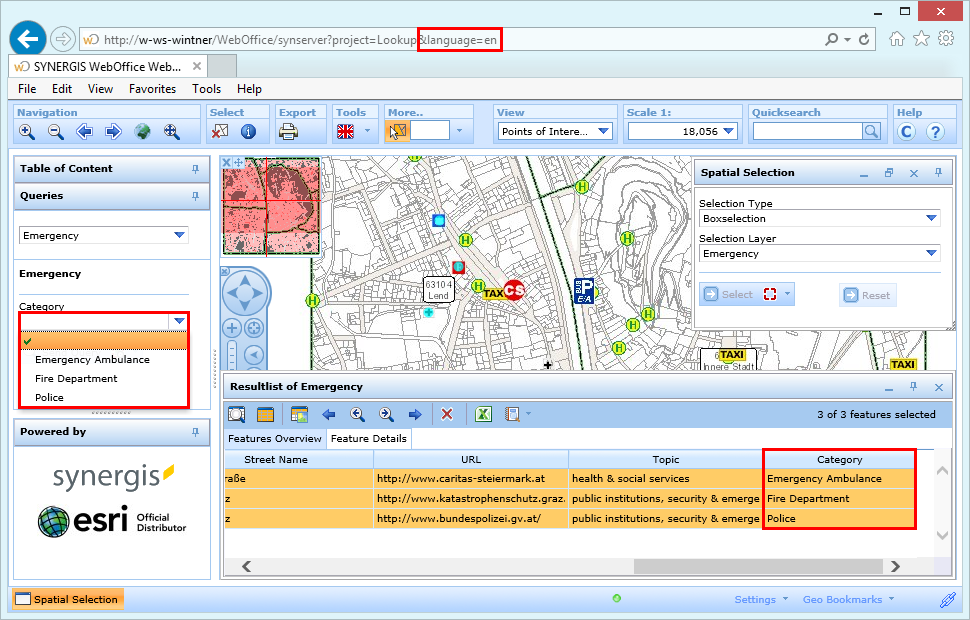Toggle the pin on Spatial Selection panel
Screen dimensions: 970x620
937,172
